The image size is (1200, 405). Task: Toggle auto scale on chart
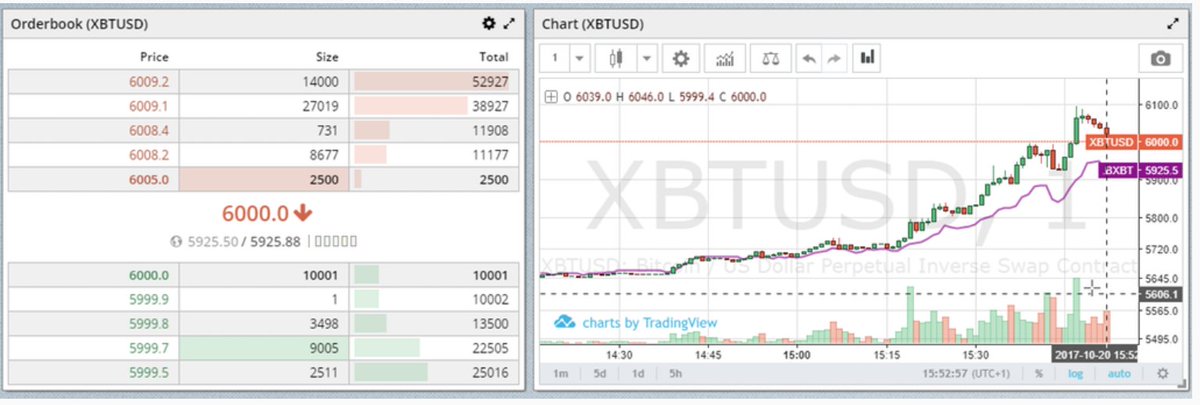coord(1120,373)
